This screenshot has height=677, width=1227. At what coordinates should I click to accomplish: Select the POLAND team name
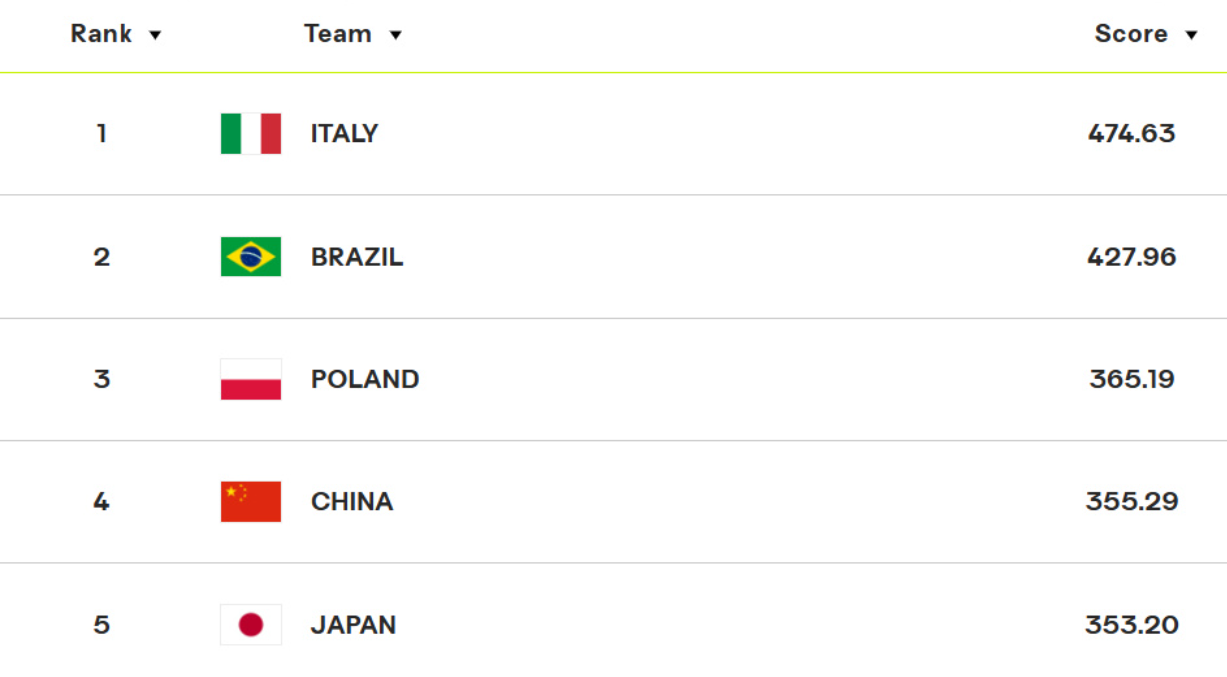(x=365, y=380)
